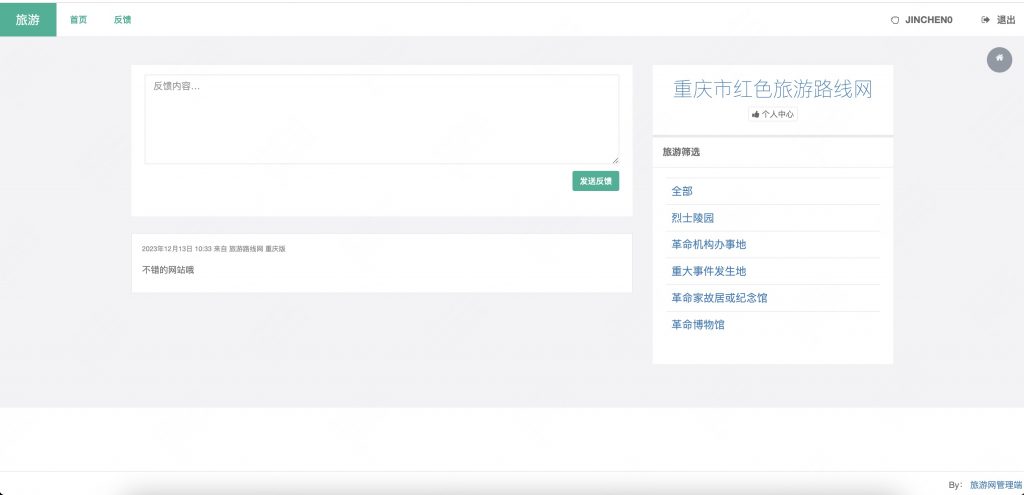This screenshot has height=495, width=1024.
Task: Click the 重庆市红色旅游路线网 title
Action: pyautogui.click(x=772, y=90)
